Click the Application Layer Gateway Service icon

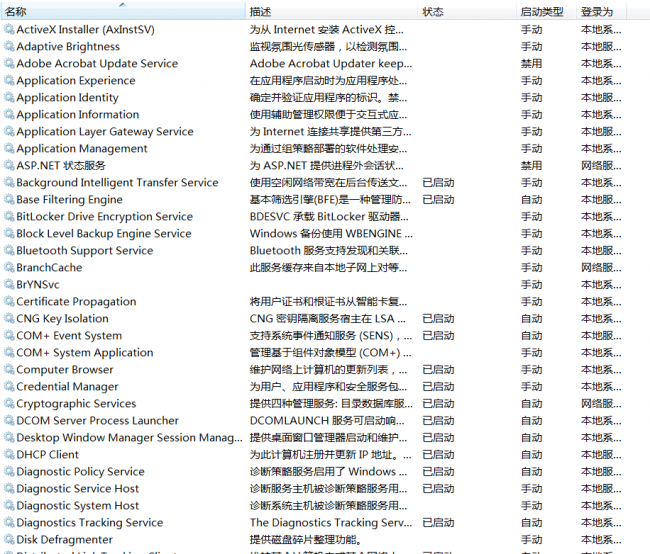tap(9, 131)
